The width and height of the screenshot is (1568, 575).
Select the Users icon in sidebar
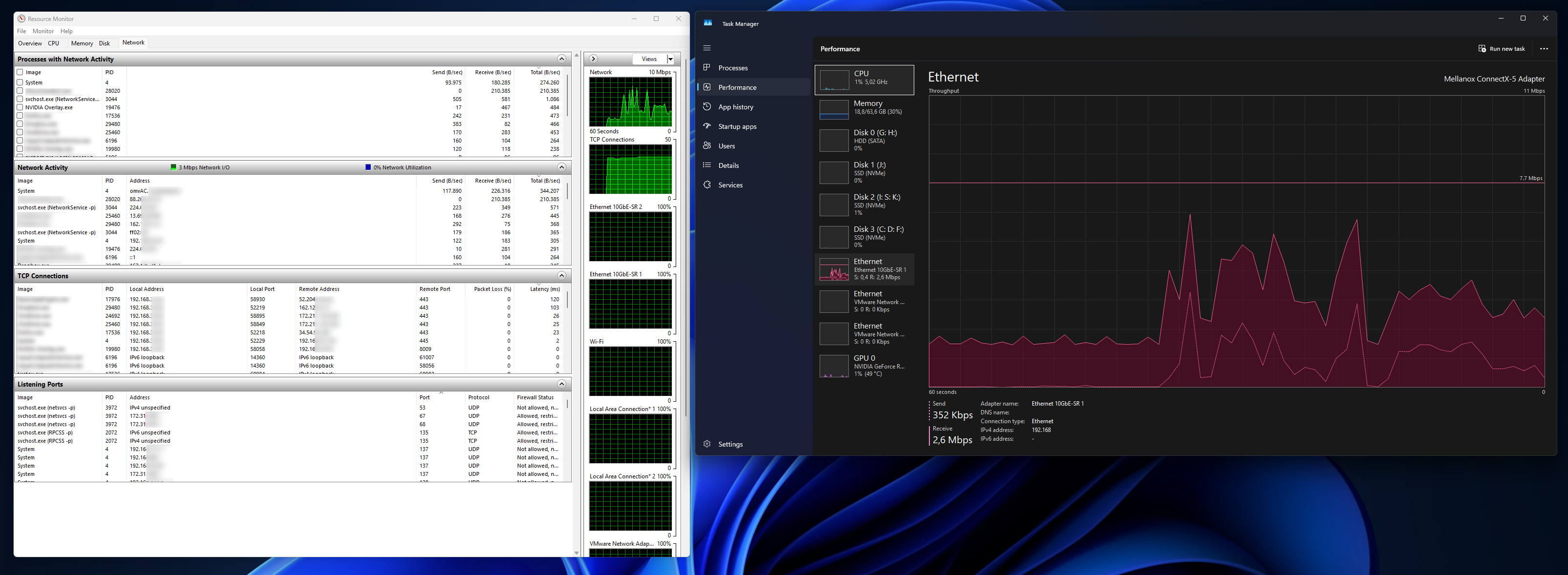pyautogui.click(x=707, y=145)
